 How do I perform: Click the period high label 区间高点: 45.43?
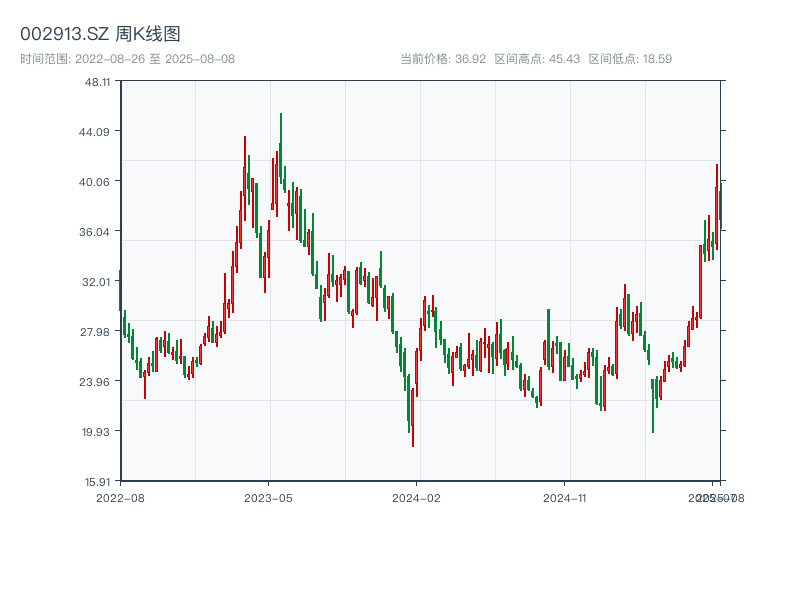point(537,59)
